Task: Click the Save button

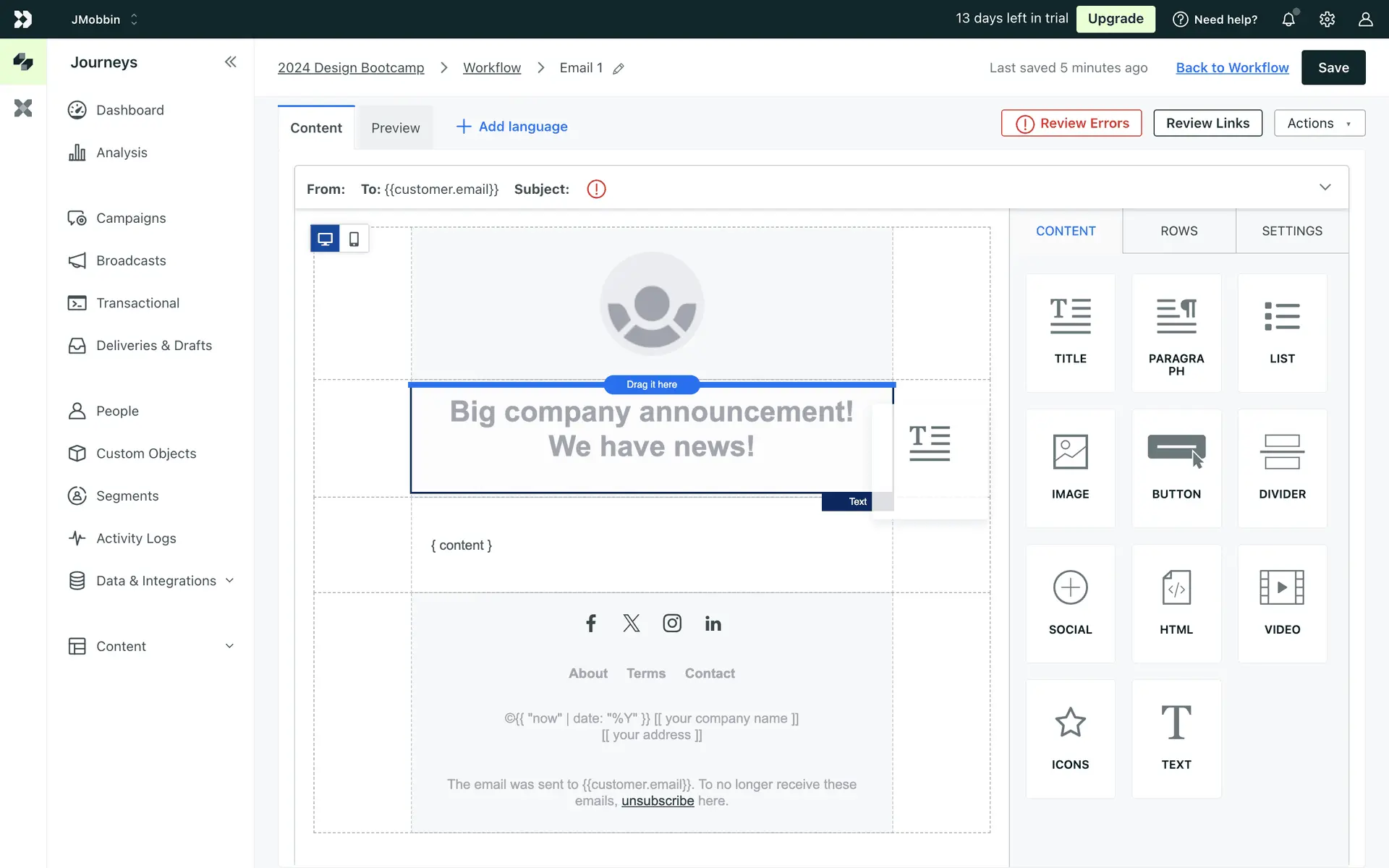Action: tap(1333, 67)
